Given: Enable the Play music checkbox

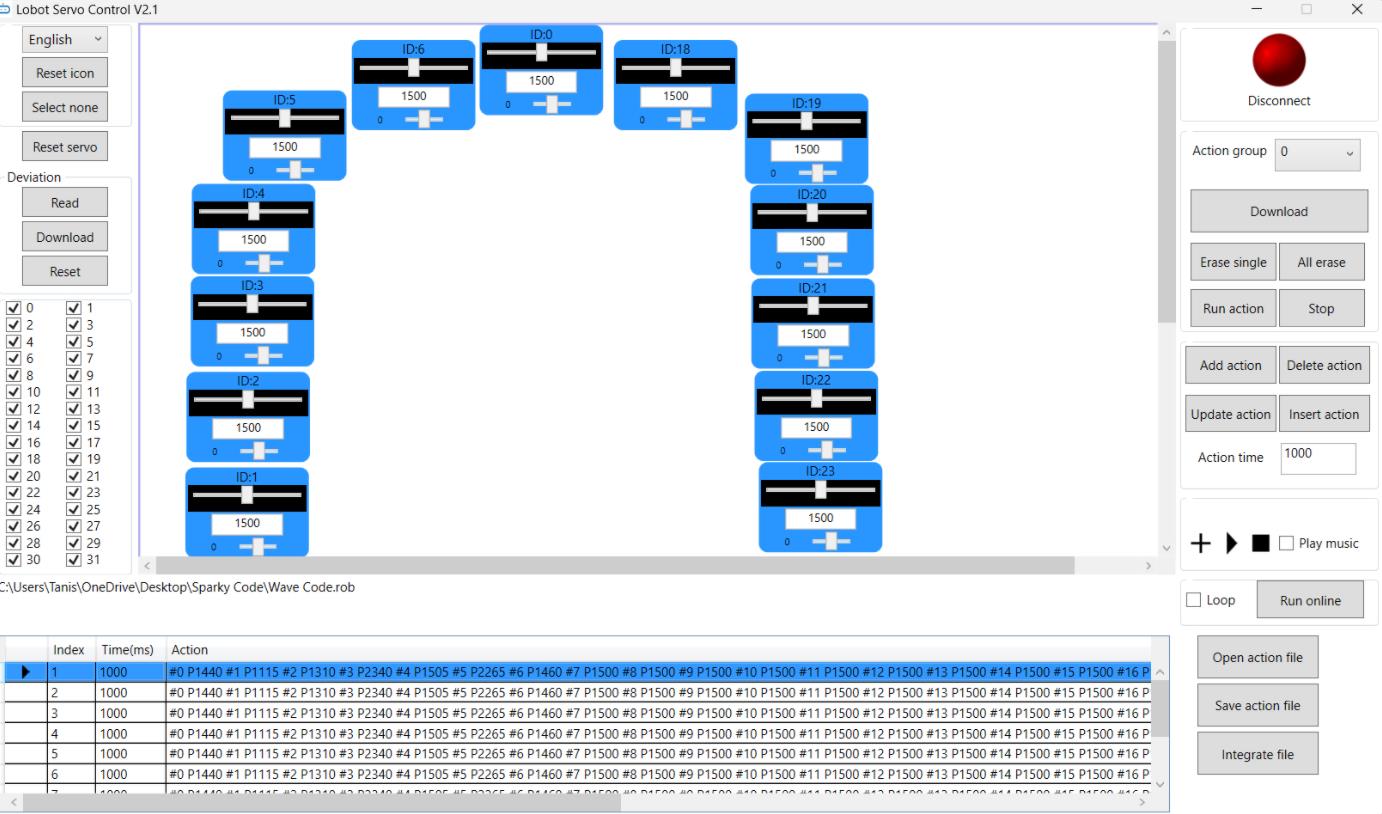Looking at the screenshot, I should coord(1287,543).
